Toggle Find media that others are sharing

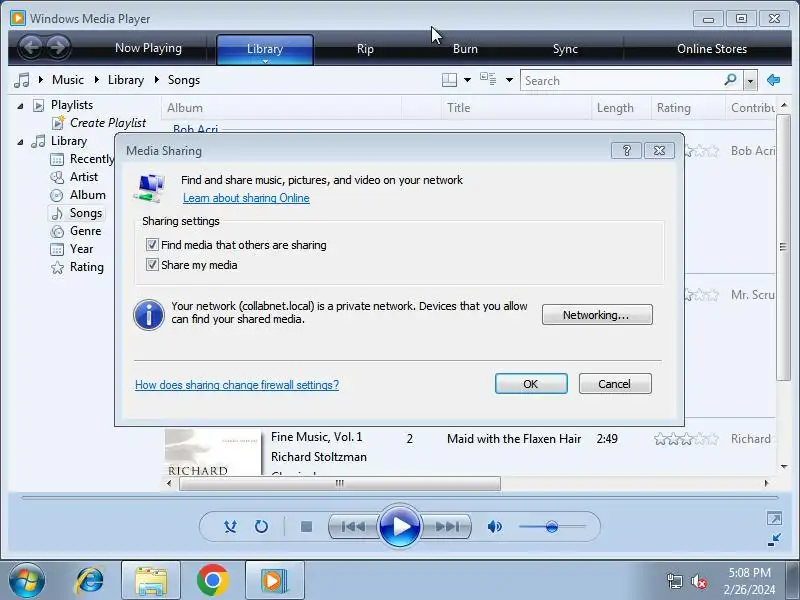pos(152,244)
